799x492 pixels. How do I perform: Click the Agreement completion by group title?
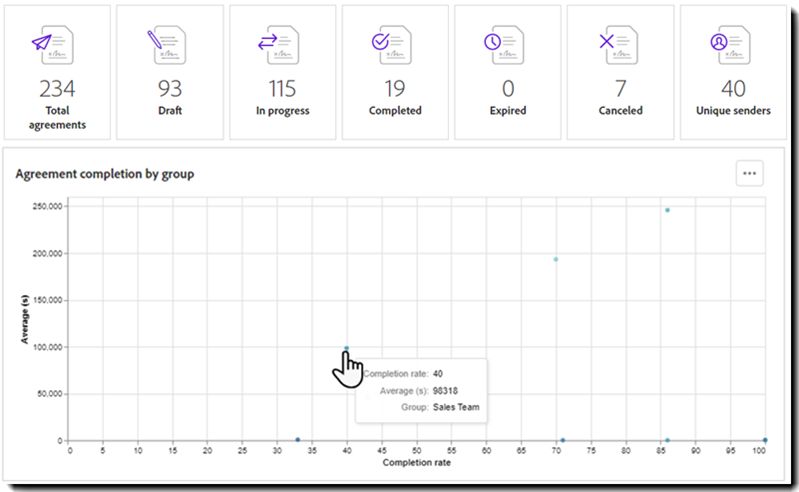pyautogui.click(x=105, y=174)
